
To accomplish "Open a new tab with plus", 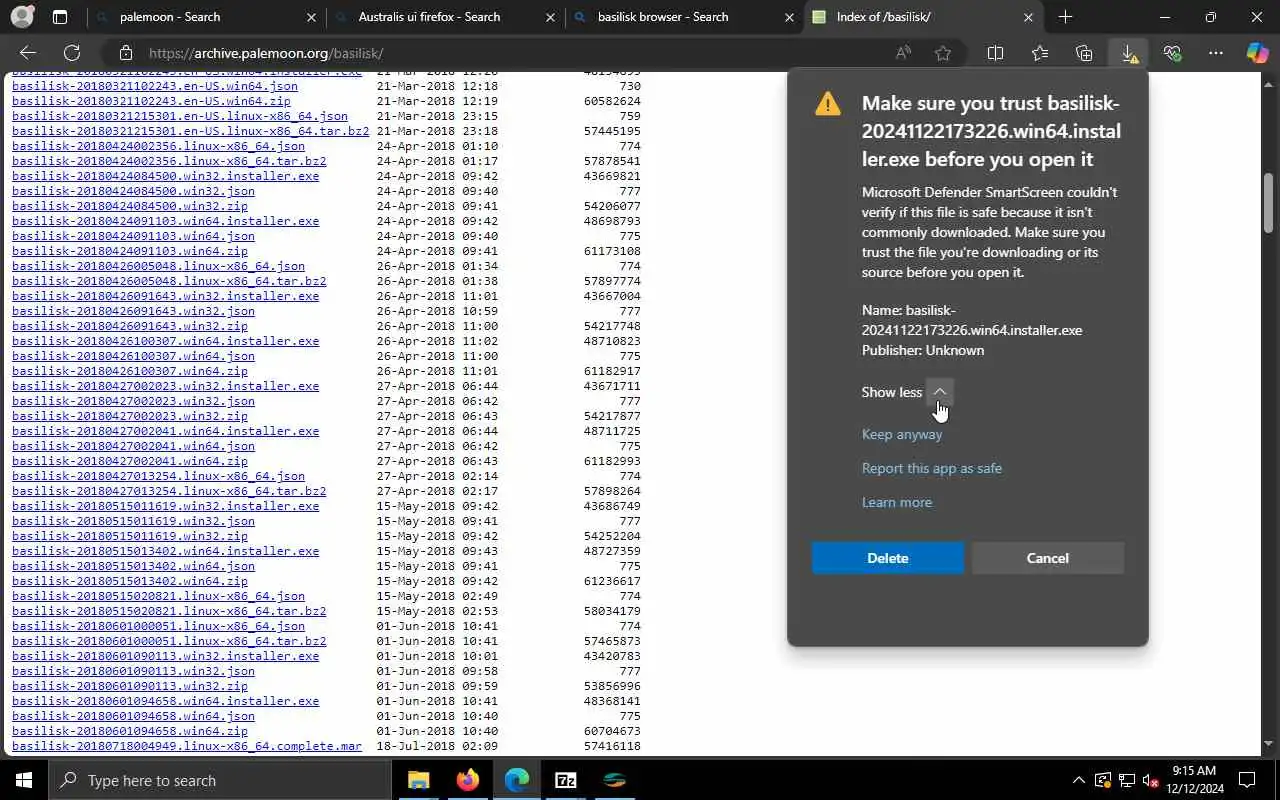I will tap(1065, 17).
